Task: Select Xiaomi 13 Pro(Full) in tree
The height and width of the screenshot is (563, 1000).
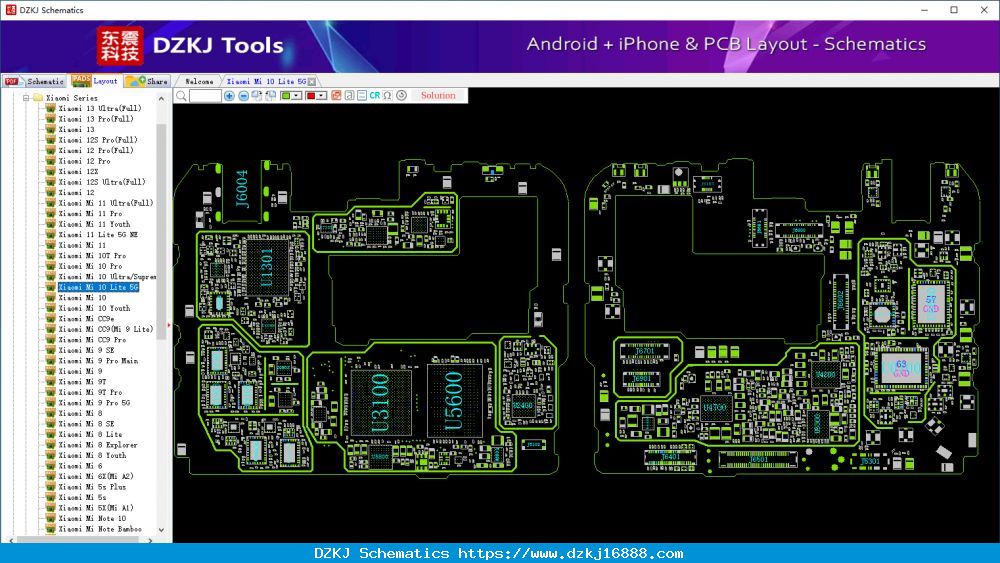Action: 96,119
